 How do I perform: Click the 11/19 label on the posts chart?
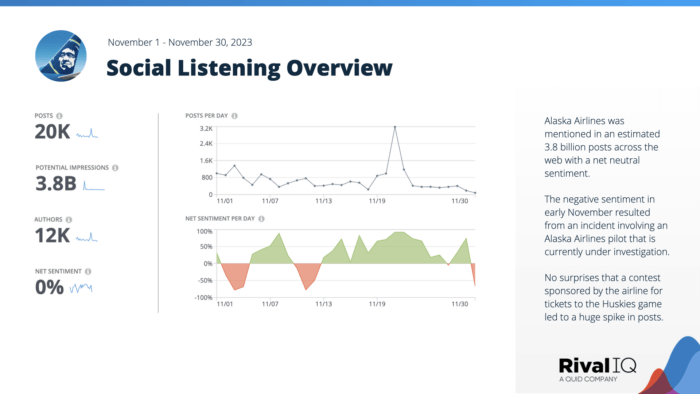click(x=377, y=201)
